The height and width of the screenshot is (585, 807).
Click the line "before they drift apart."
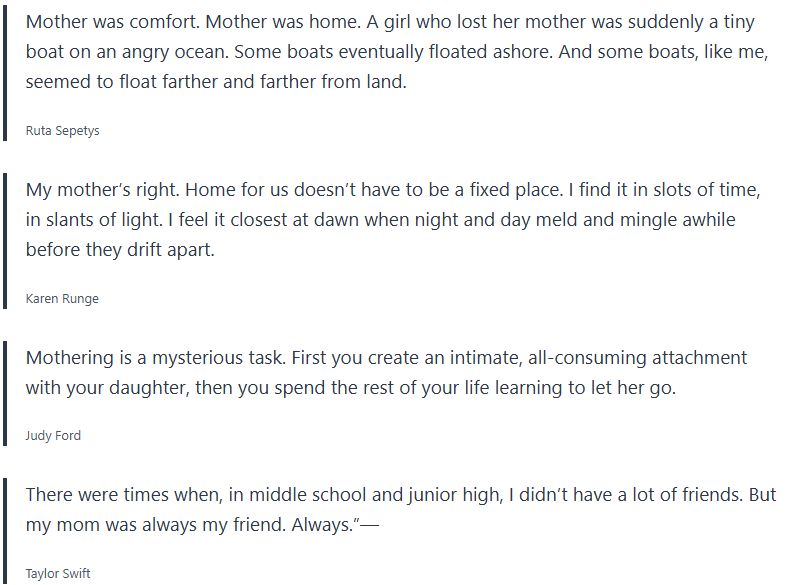[x=120, y=250]
